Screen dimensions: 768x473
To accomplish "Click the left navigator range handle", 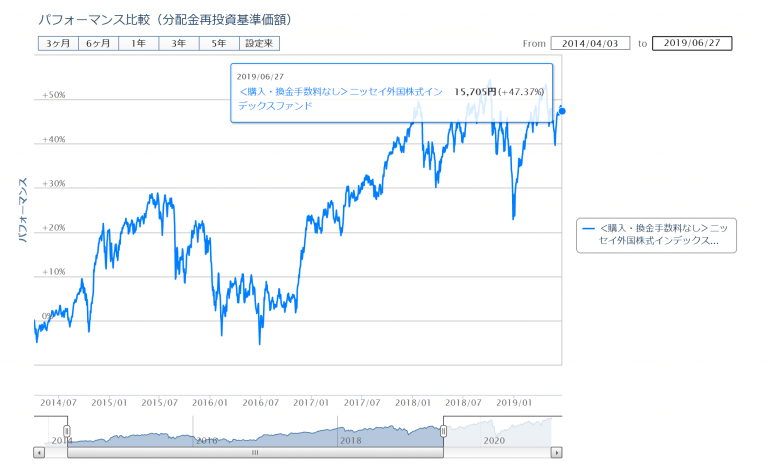I will (67, 431).
